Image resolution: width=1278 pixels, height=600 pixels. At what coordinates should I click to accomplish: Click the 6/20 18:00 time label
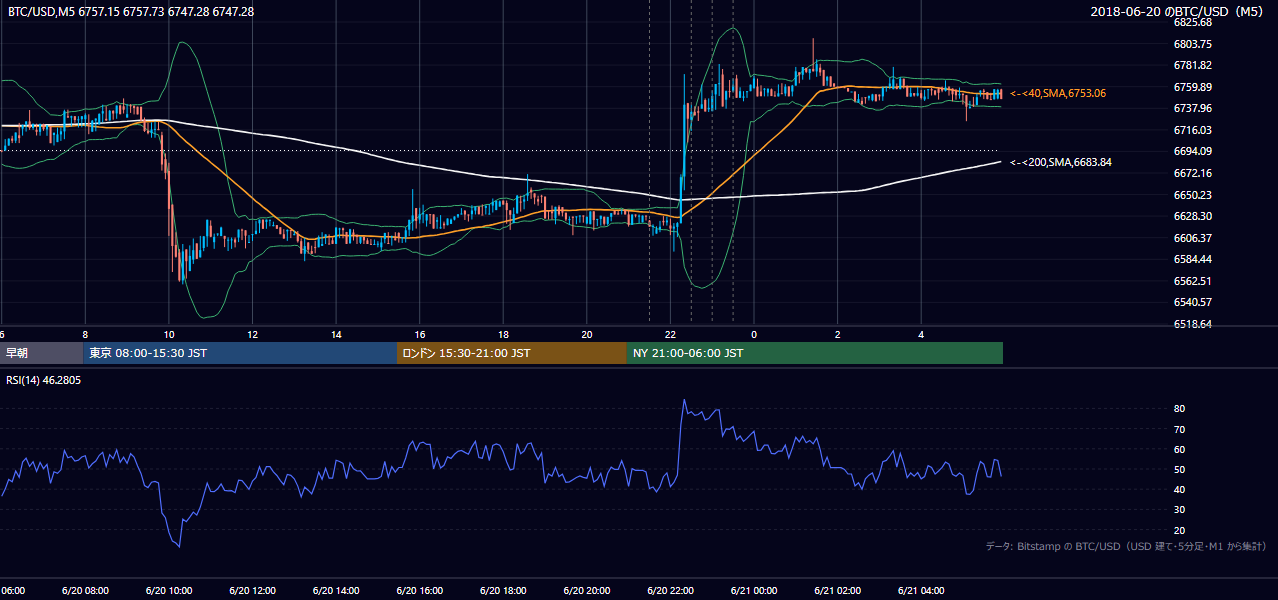click(503, 590)
